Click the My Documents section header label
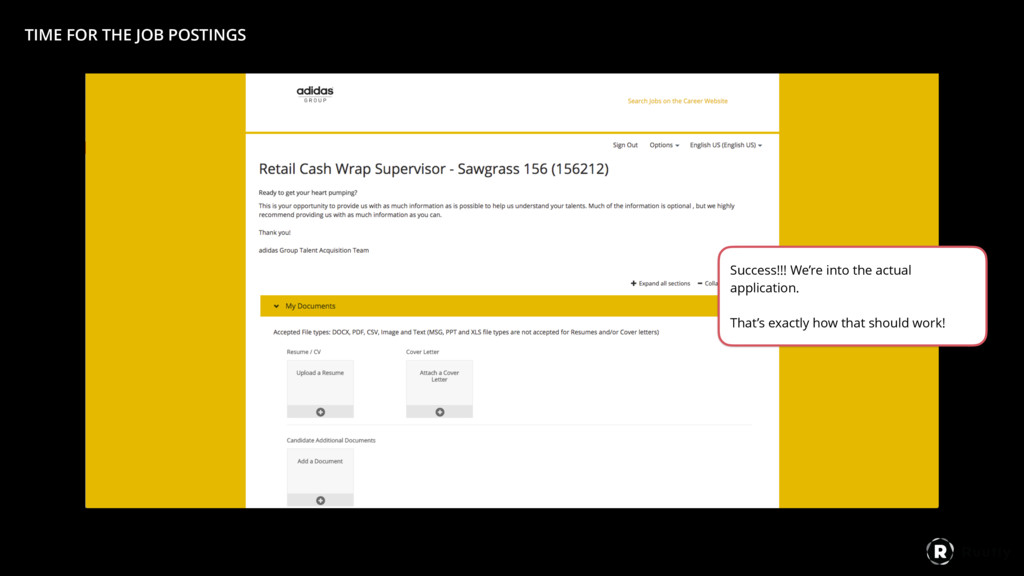1024x576 pixels. click(x=310, y=306)
